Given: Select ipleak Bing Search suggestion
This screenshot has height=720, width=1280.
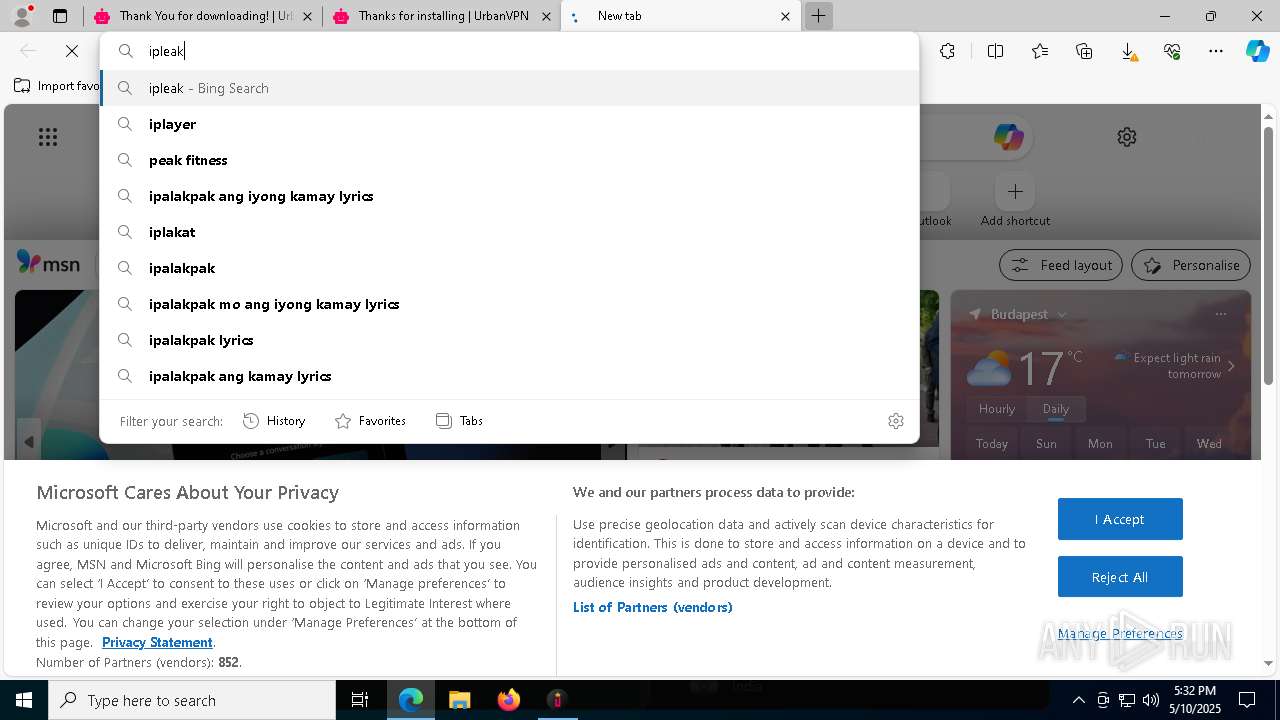Looking at the screenshot, I should pos(509,88).
